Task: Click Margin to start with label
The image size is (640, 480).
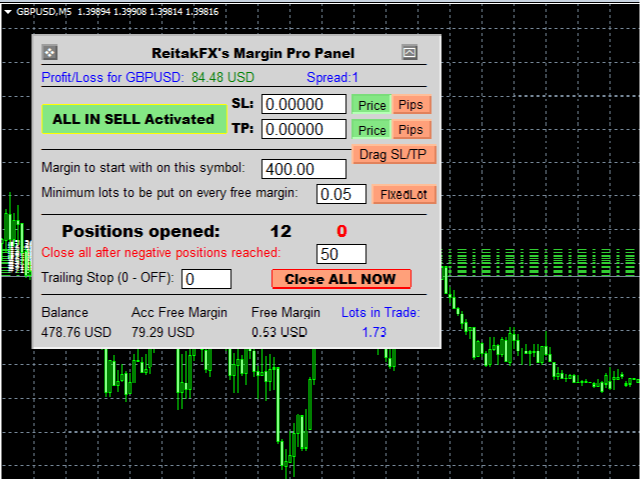Action: [x=143, y=167]
